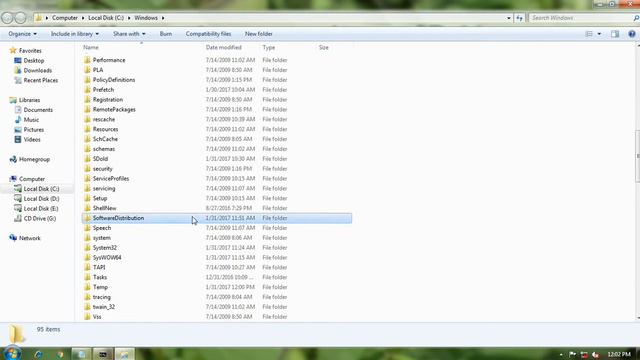
Task: Toggle the preview pane icon
Action: tap(615, 34)
